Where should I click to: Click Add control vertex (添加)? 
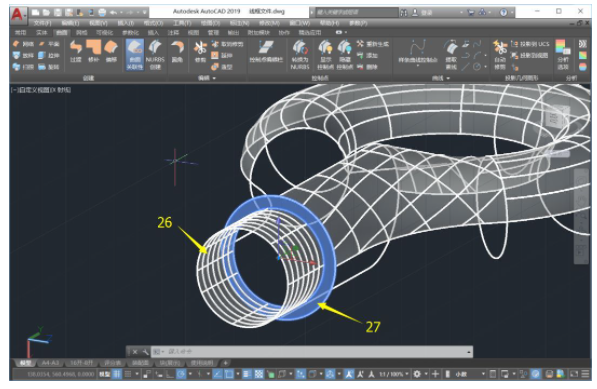pos(367,56)
